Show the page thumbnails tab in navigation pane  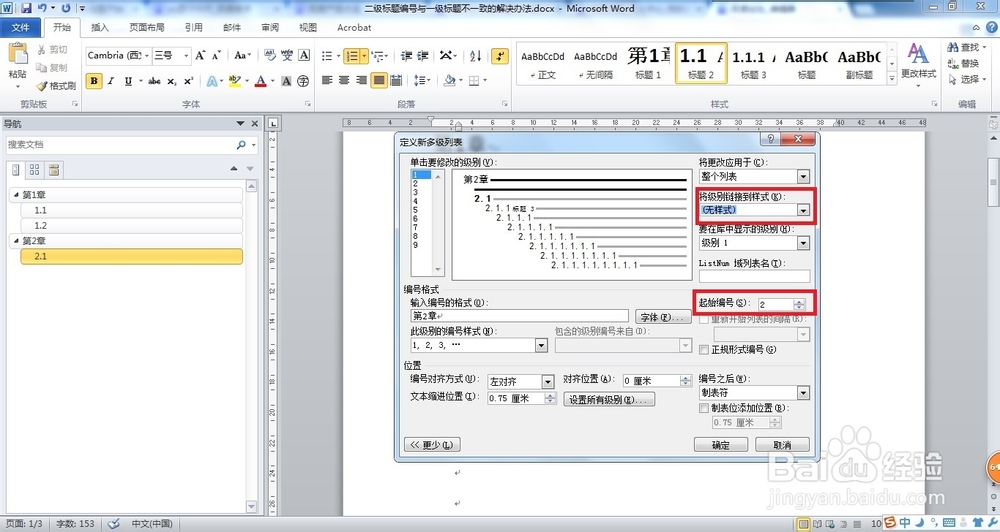pos(34,170)
